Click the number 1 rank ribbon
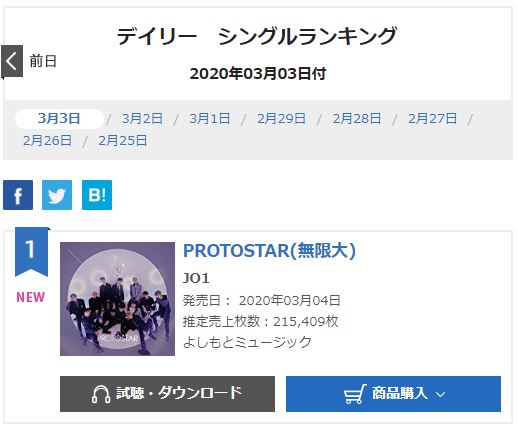The width and height of the screenshot is (518, 427). point(32,252)
